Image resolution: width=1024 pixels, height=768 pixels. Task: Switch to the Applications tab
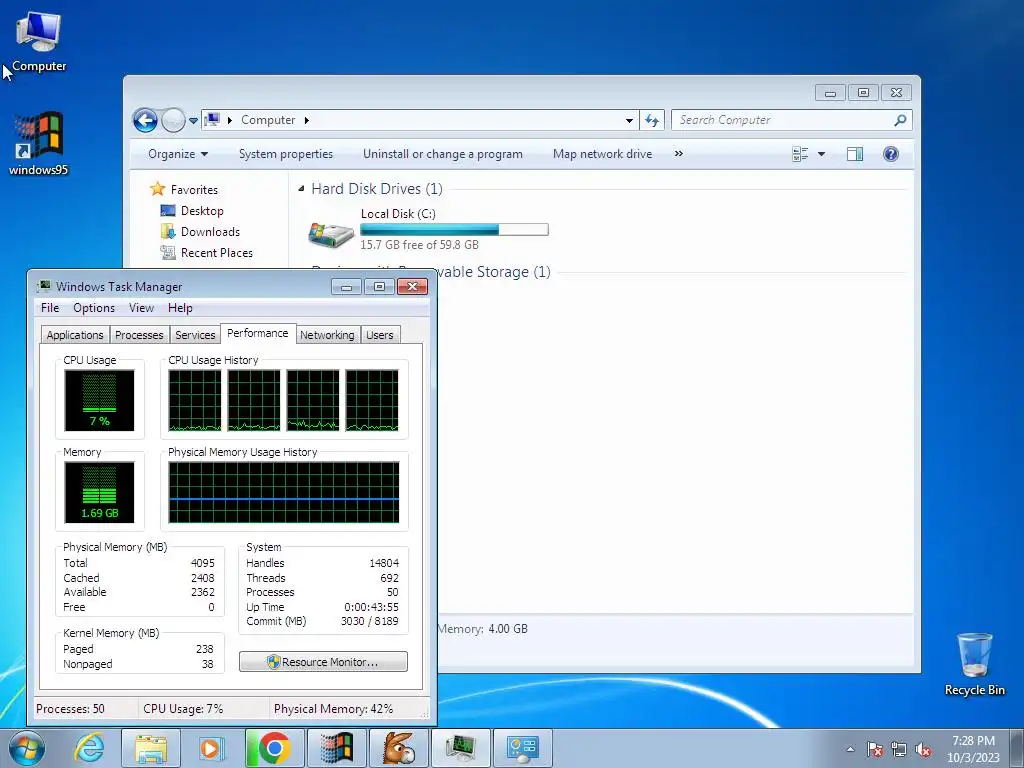75,335
